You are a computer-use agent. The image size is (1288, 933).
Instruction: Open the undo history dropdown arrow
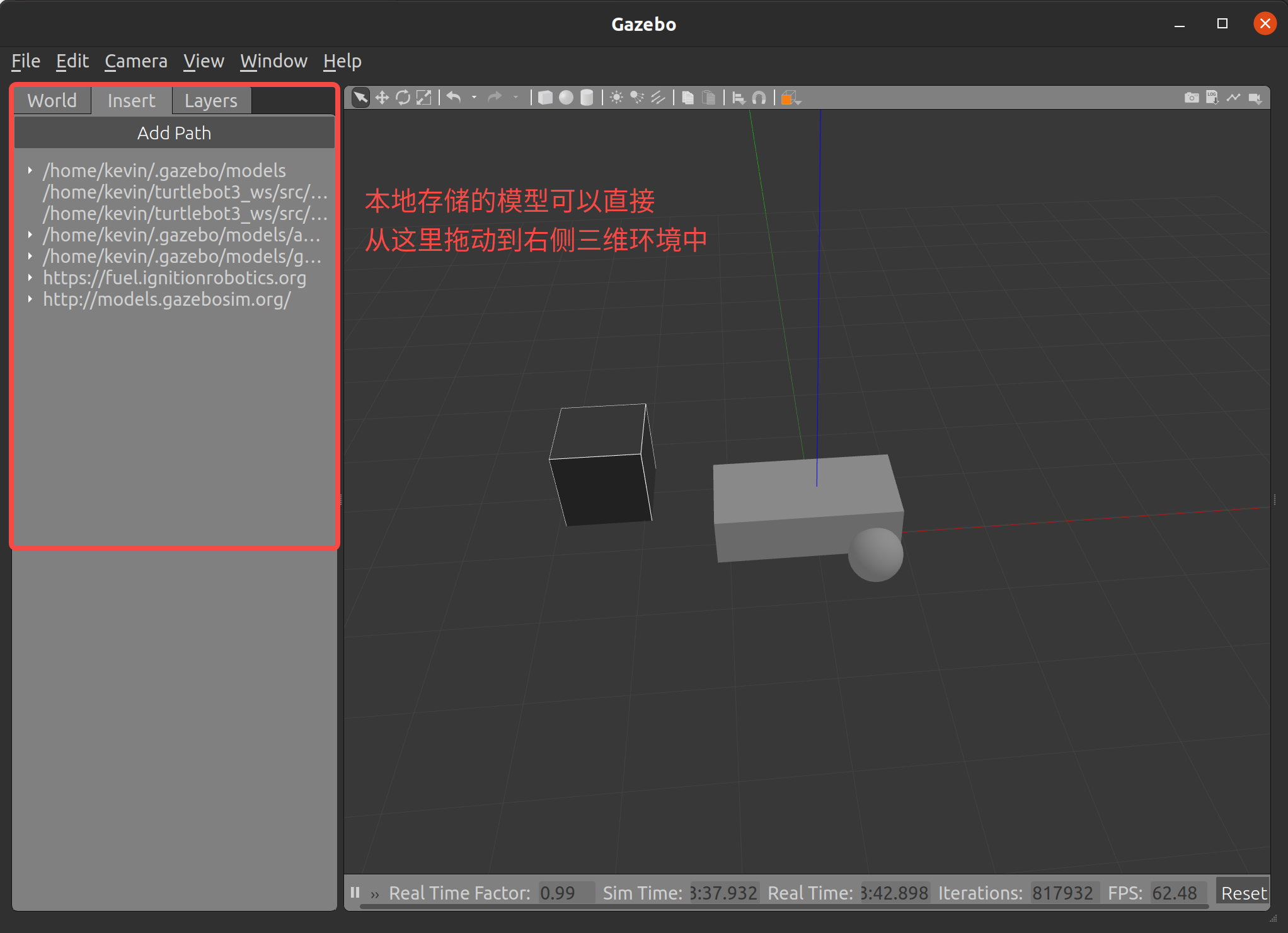[474, 98]
